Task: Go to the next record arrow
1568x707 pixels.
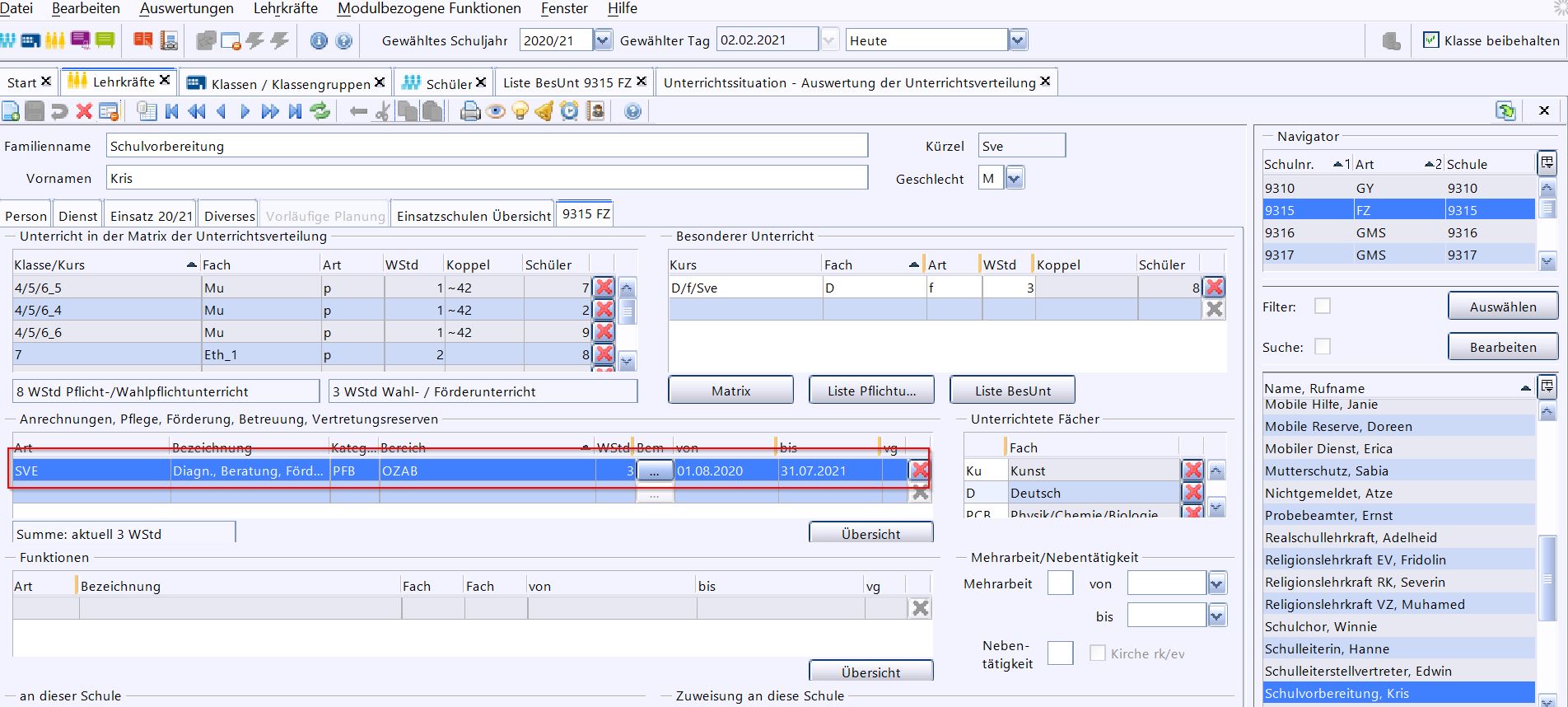Action: point(245,111)
